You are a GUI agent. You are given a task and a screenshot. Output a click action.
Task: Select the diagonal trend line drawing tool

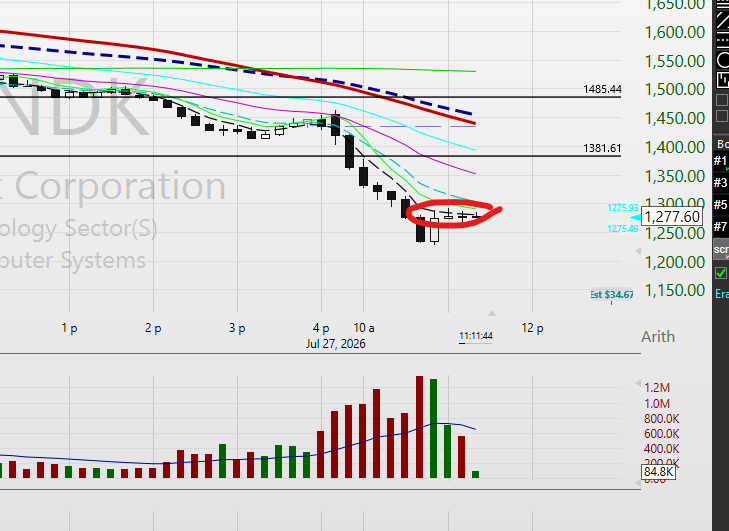[x=722, y=20]
